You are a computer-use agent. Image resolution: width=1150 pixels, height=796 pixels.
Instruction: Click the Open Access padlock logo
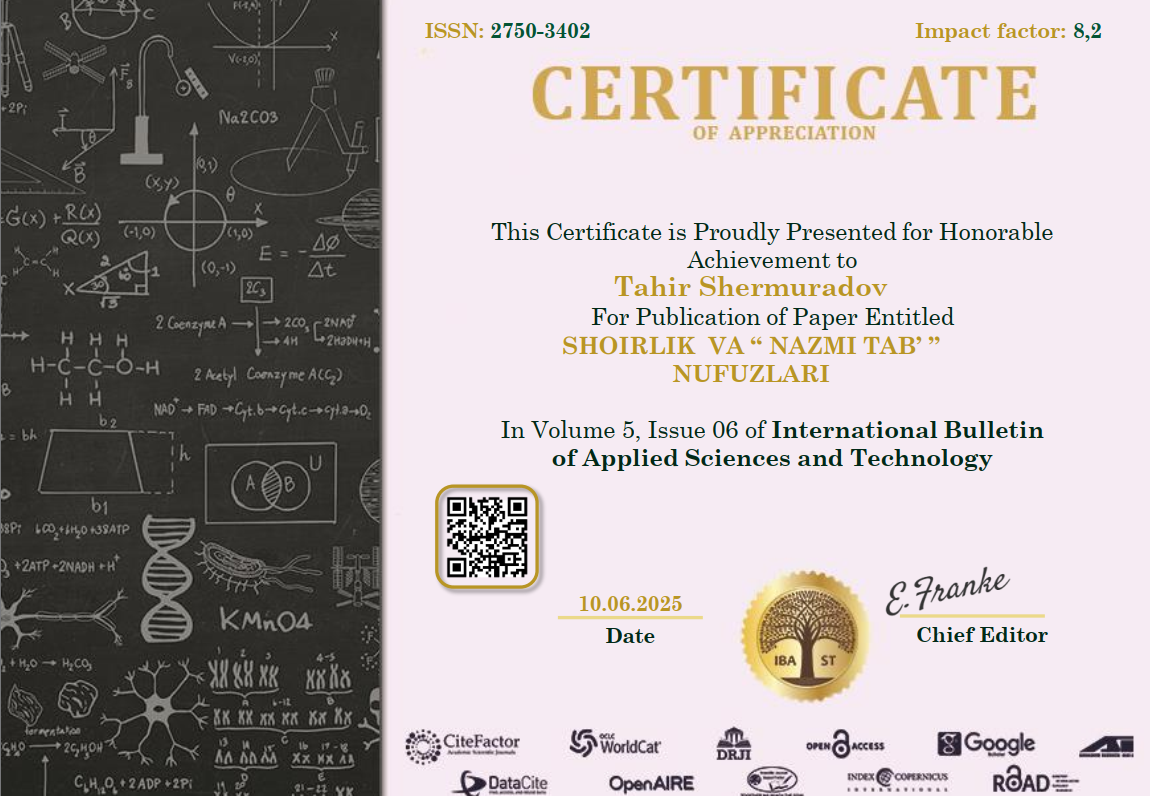pos(845,746)
